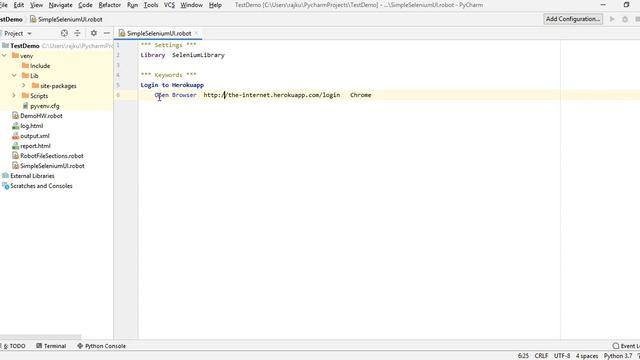This screenshot has width=640, height=360.
Task: Open the TODO tool window
Action: click(15, 346)
